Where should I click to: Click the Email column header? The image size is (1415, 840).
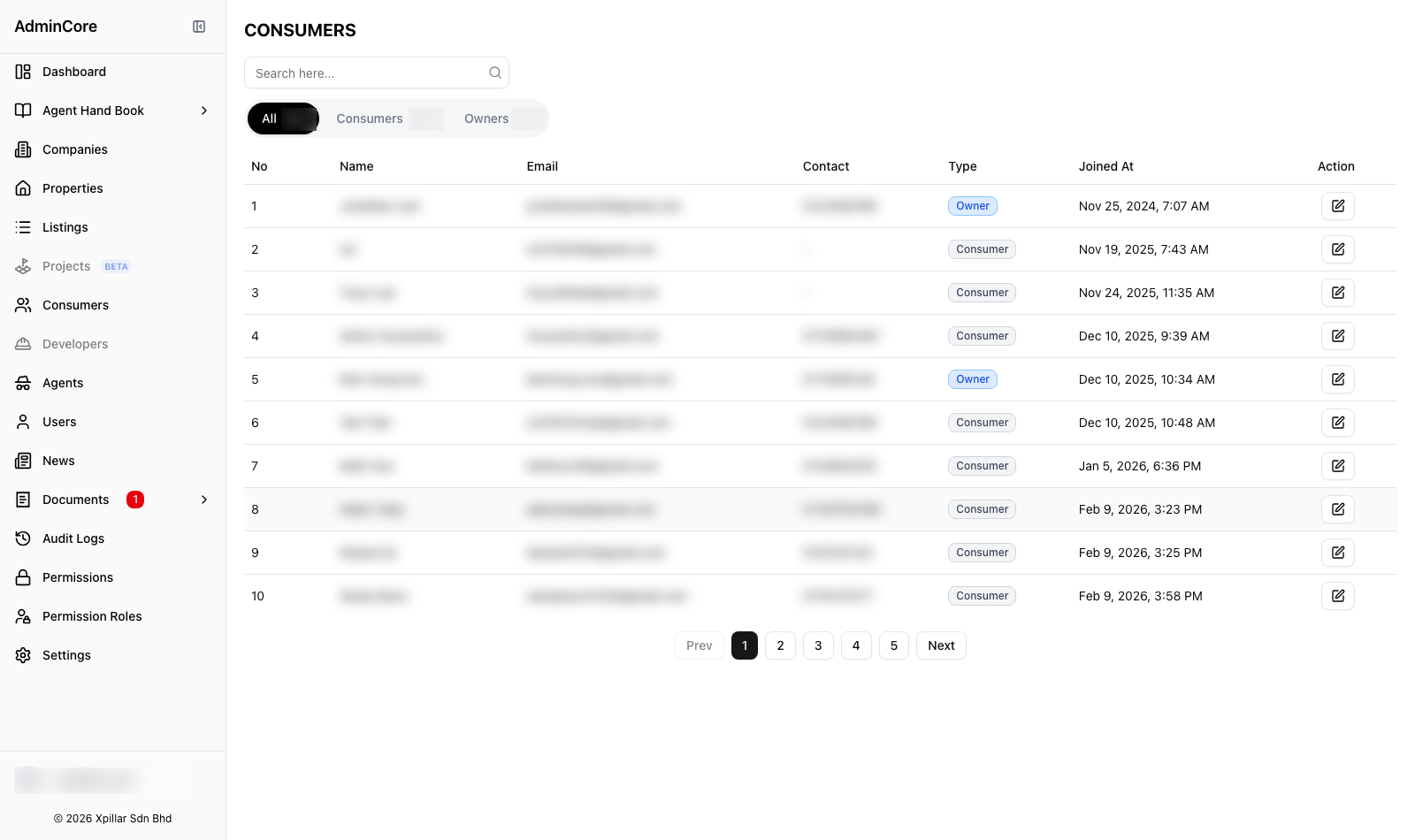click(x=542, y=166)
